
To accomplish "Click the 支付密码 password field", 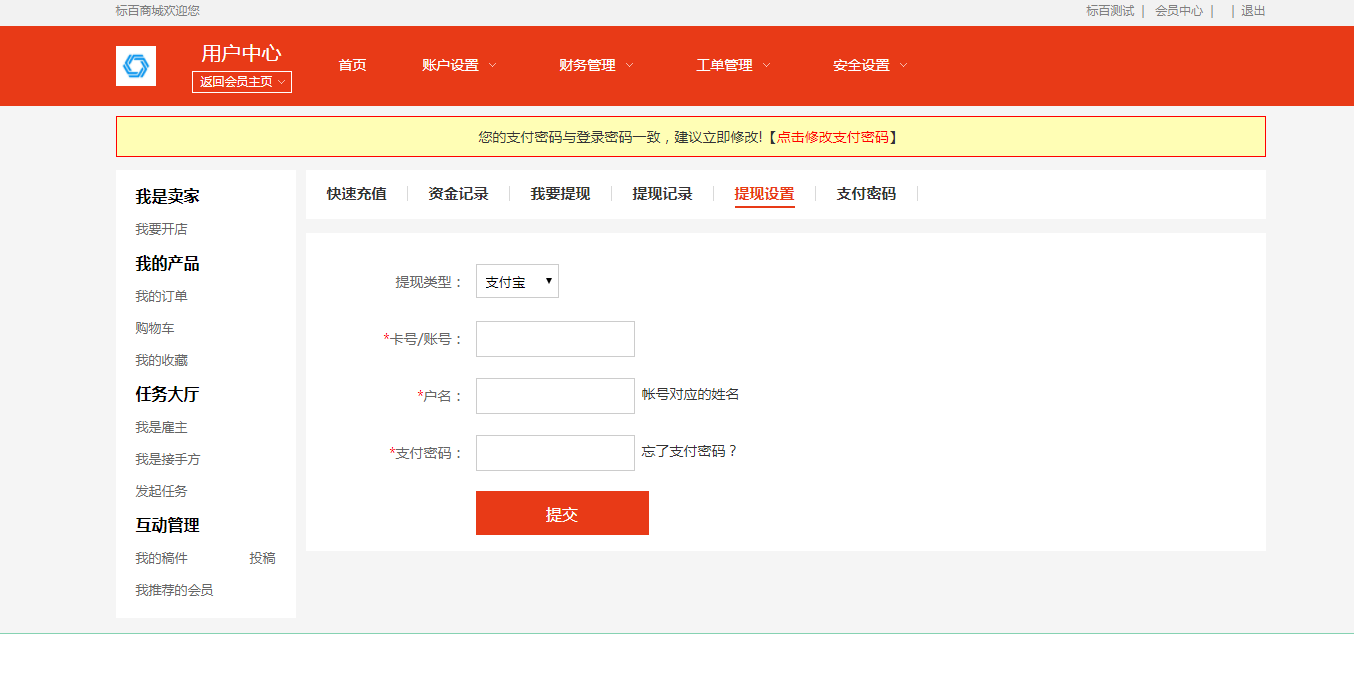I will [555, 453].
